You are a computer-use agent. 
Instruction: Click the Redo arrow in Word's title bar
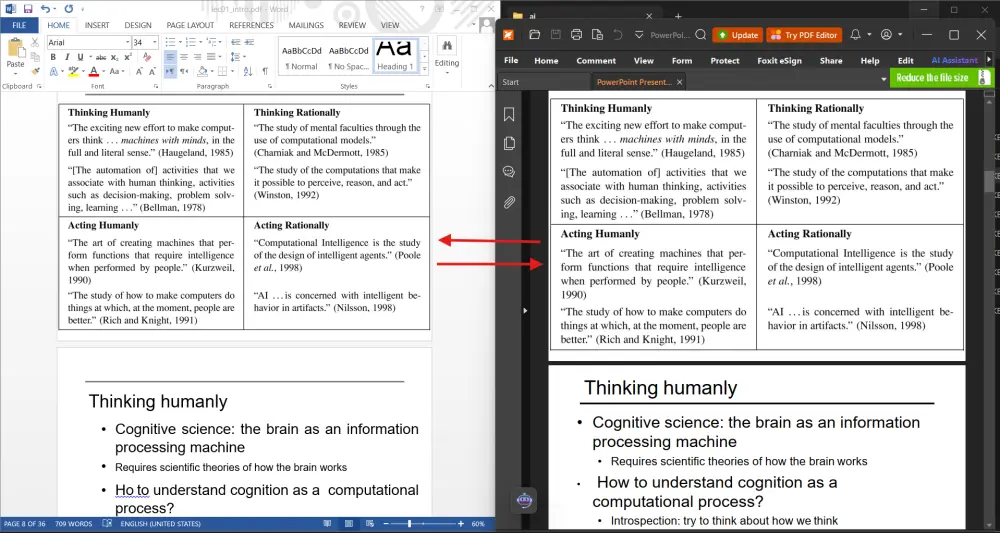click(x=68, y=9)
